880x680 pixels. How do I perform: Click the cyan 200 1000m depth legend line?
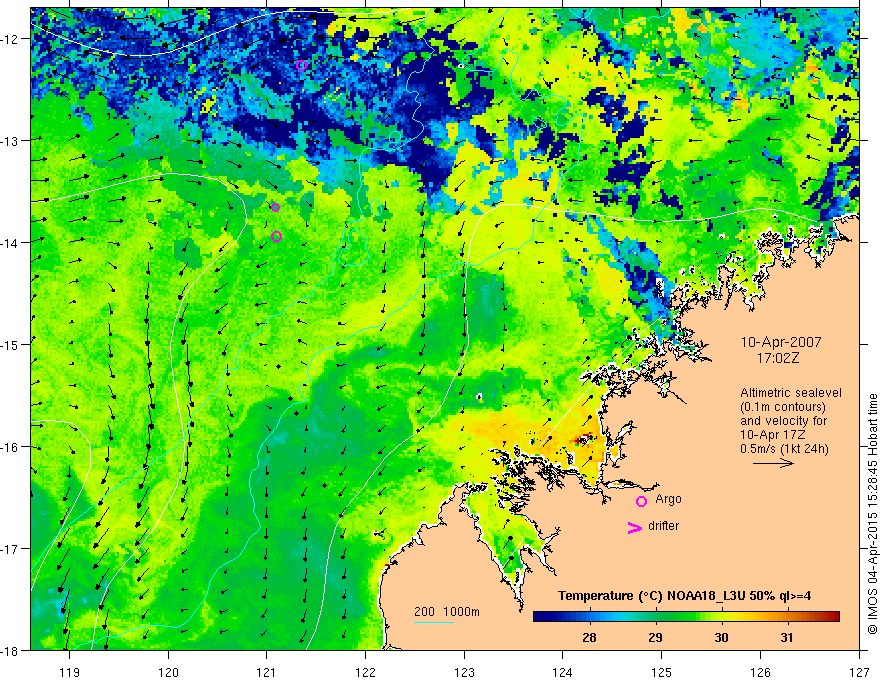tap(434, 622)
